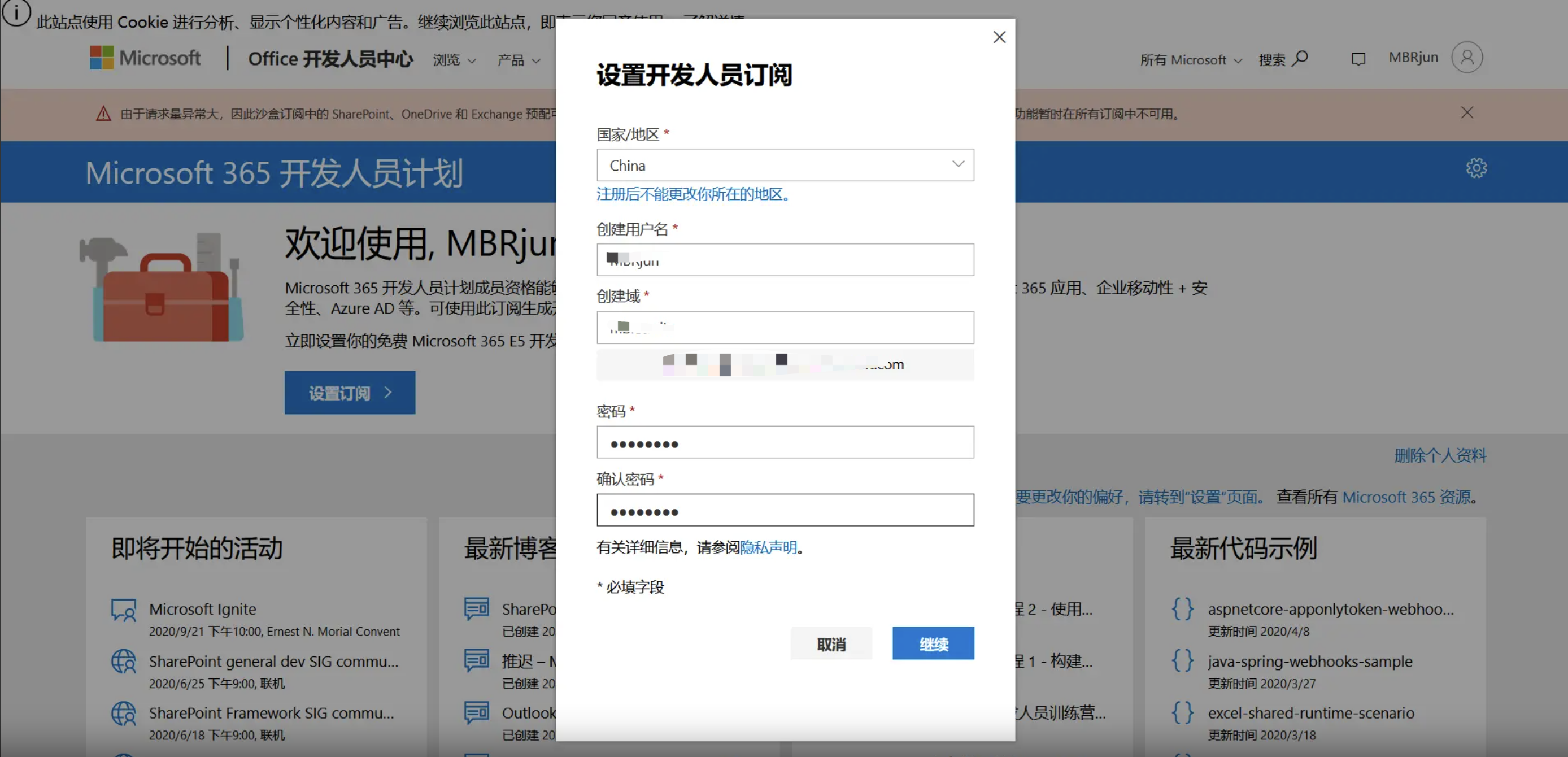Click the Microsoft logo

pos(145,58)
